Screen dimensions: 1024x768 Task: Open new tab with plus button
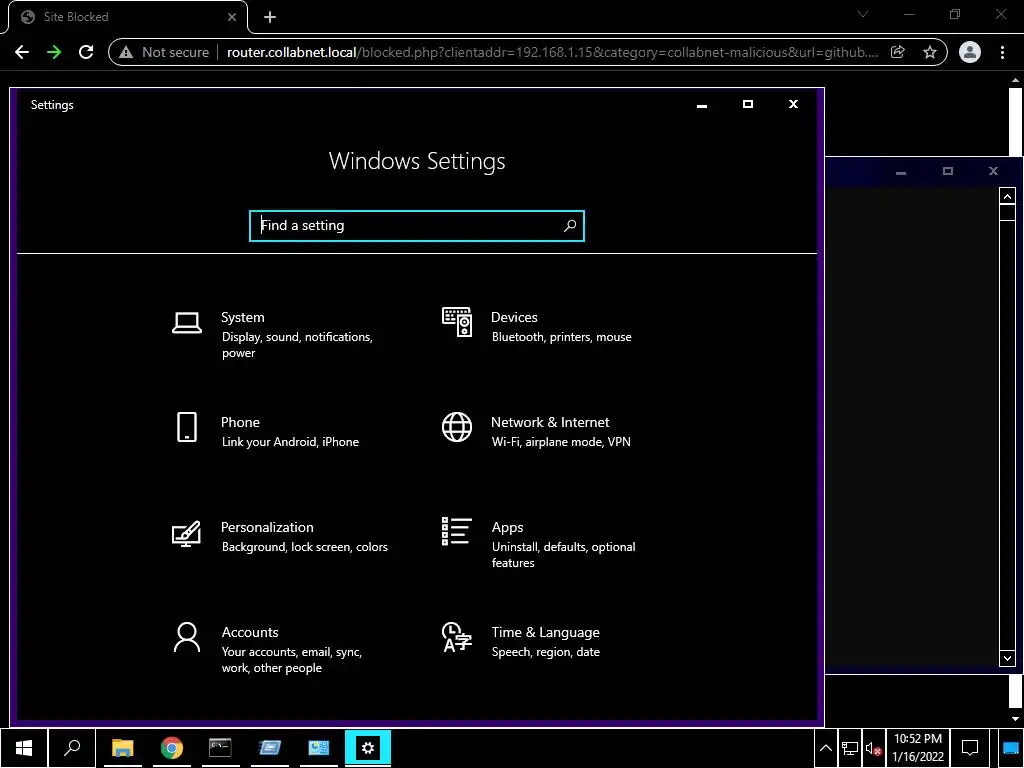[x=270, y=17]
